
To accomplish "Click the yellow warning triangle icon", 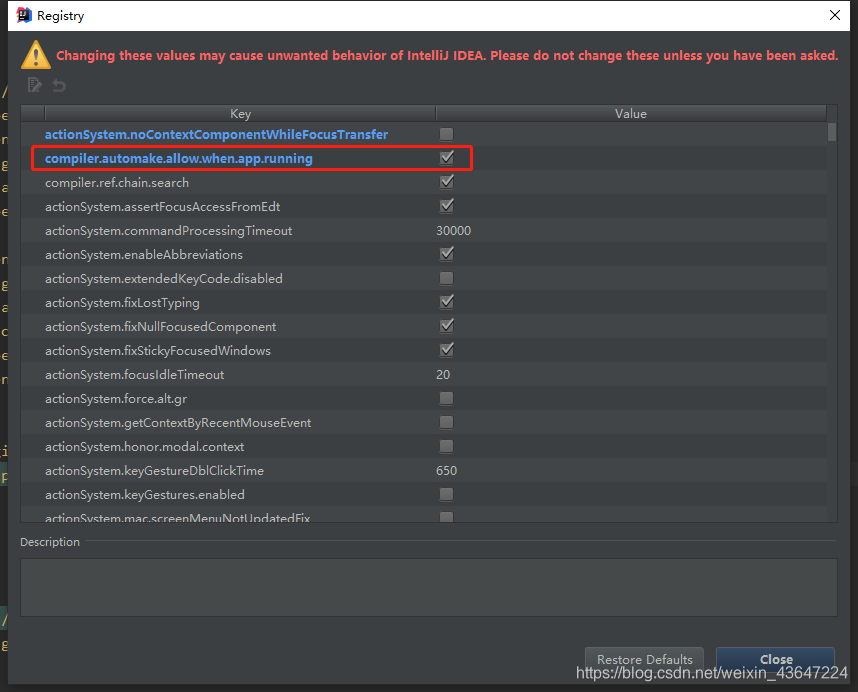I will (x=36, y=55).
